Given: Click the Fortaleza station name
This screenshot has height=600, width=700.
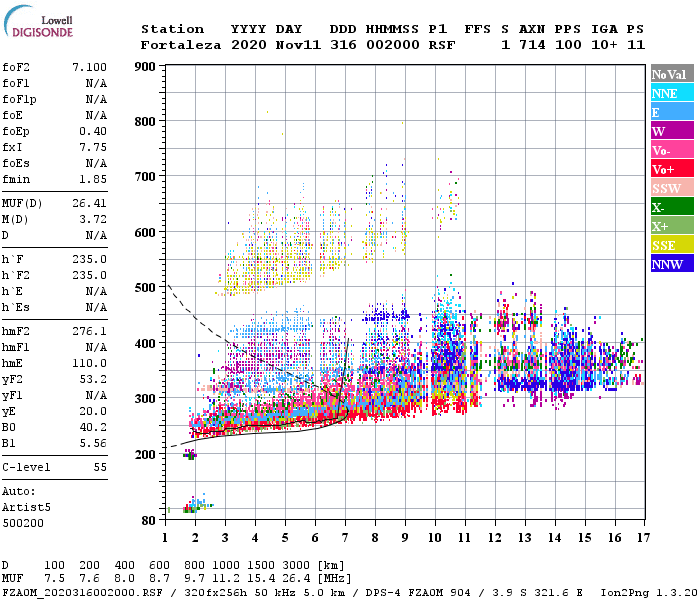Looking at the screenshot, I should point(181,45).
